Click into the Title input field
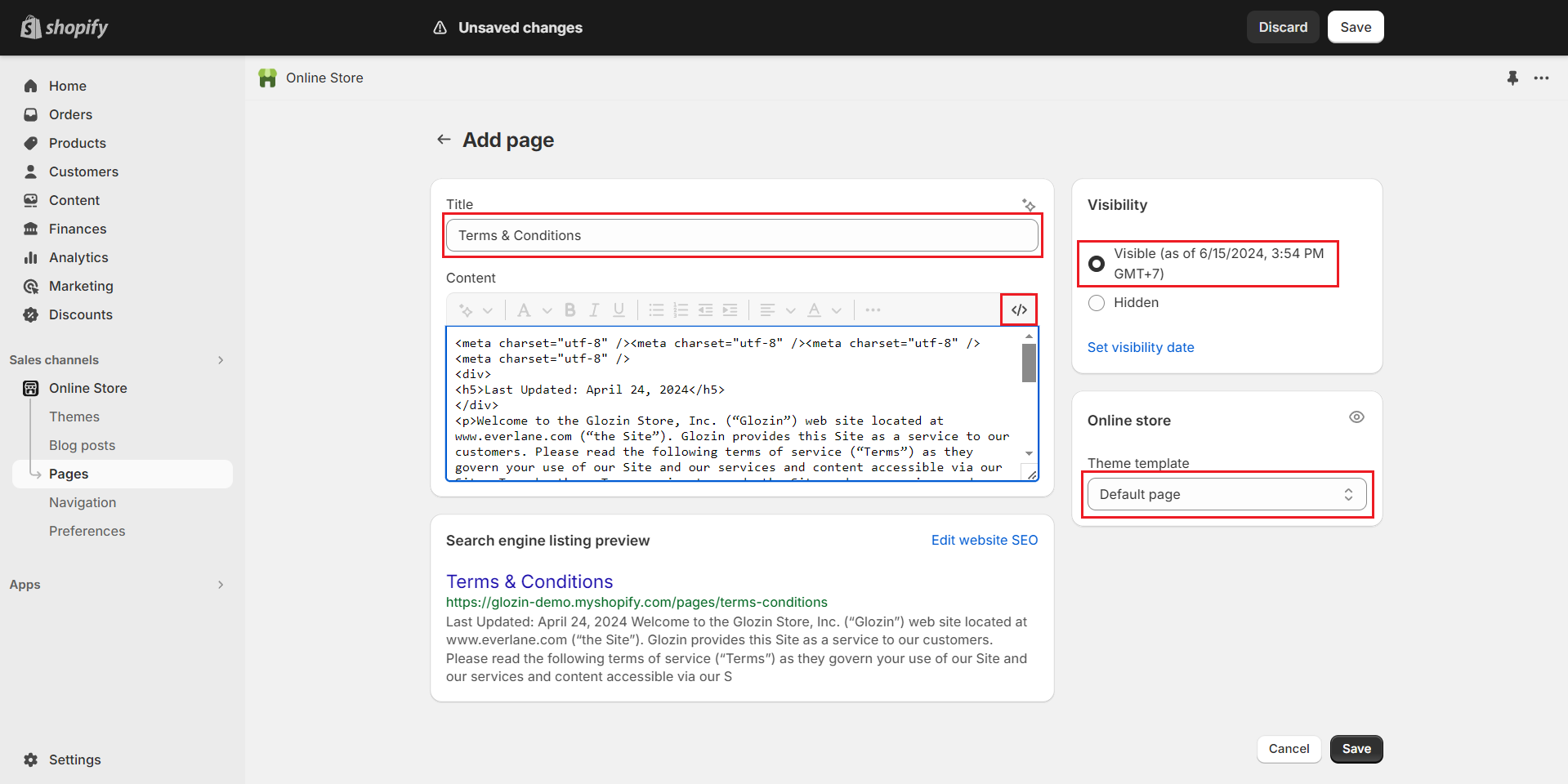1568x784 pixels. 742,235
